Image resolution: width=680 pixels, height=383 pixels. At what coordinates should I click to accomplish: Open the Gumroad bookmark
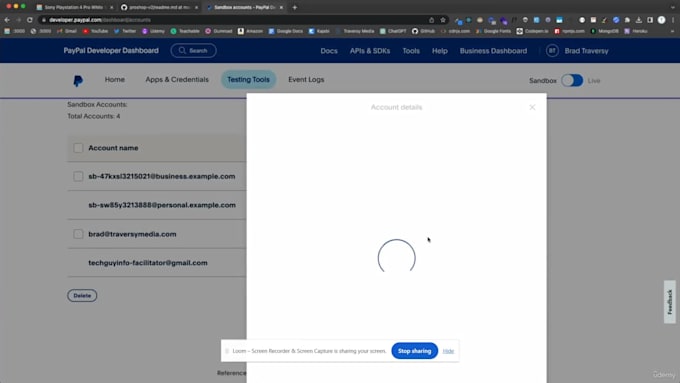pyautogui.click(x=219, y=31)
